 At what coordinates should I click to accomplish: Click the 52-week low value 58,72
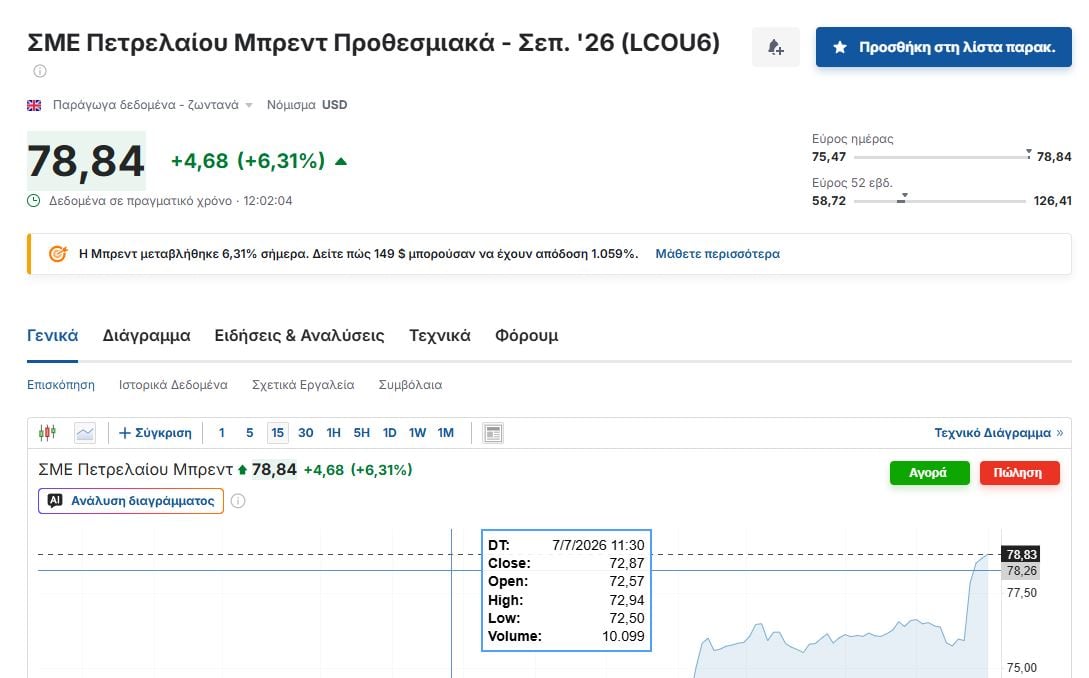coord(829,201)
